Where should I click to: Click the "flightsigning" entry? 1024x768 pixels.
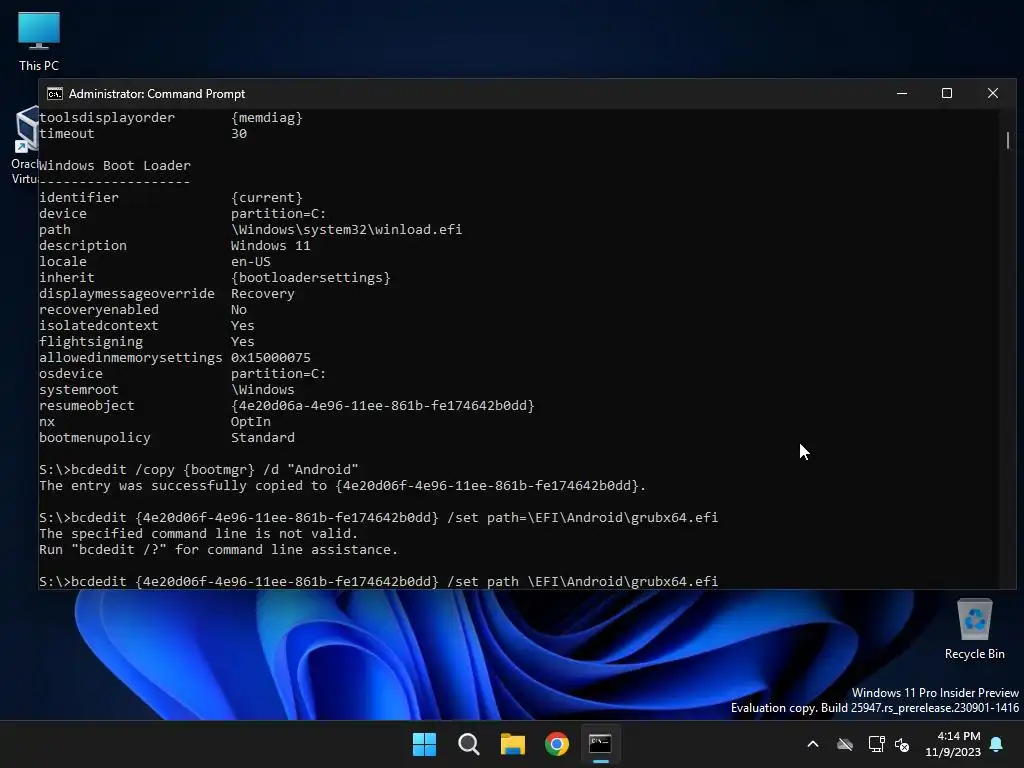point(91,342)
